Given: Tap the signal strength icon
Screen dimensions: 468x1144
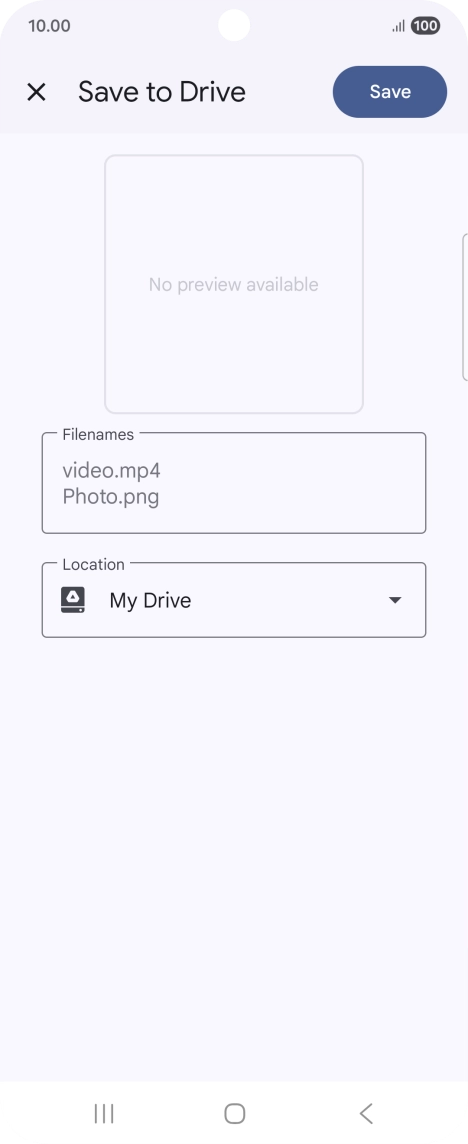Looking at the screenshot, I should click(399, 26).
